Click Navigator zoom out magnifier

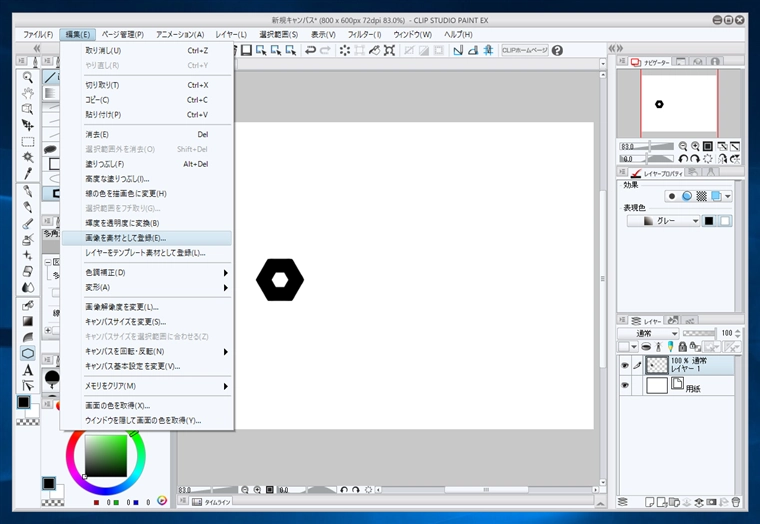coord(683,146)
